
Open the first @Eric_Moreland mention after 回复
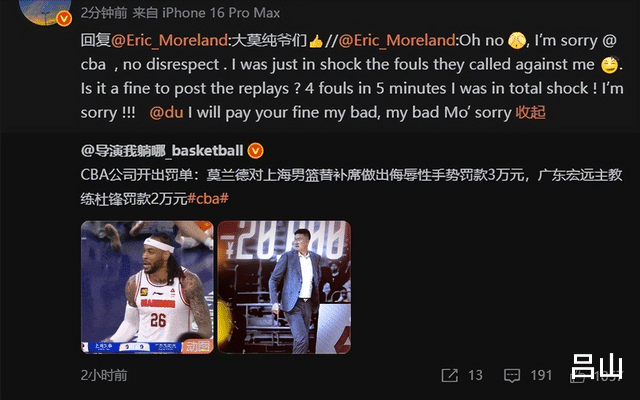(x=169, y=40)
